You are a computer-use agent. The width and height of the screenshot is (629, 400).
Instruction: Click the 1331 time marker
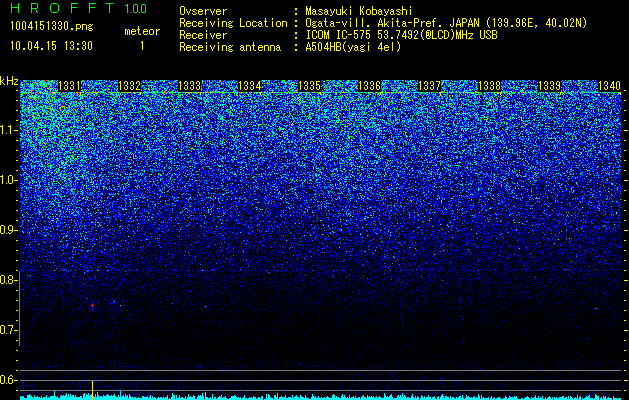tap(69, 86)
